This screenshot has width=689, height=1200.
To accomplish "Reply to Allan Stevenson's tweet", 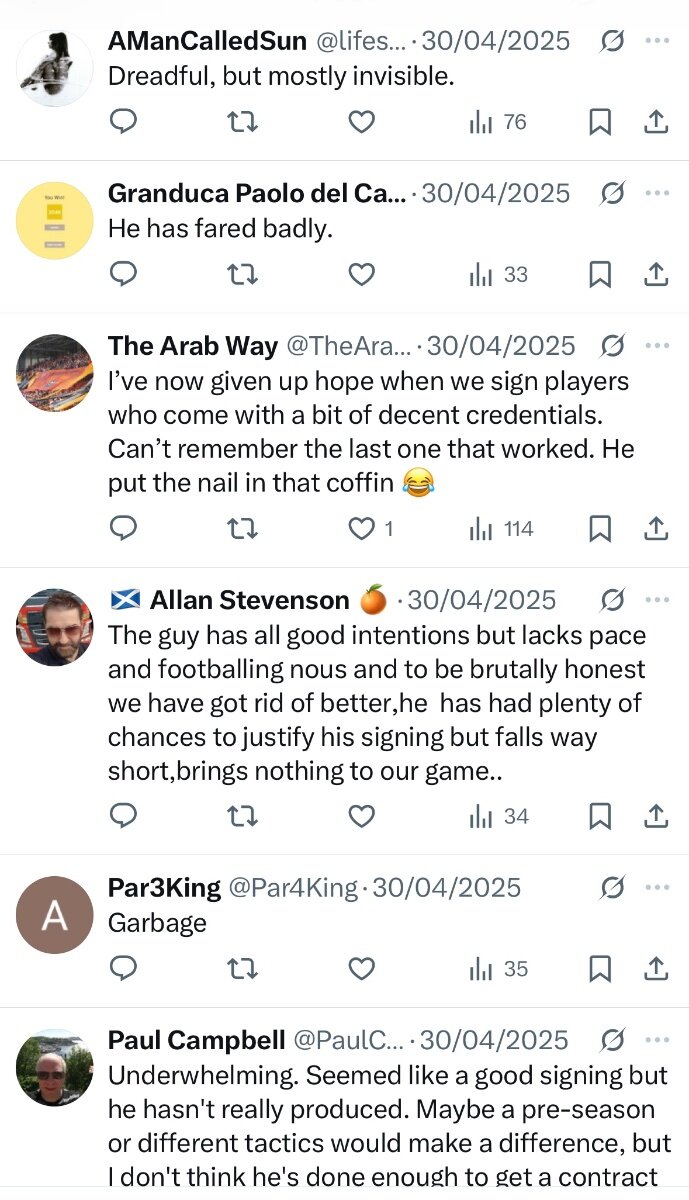I will point(123,817).
